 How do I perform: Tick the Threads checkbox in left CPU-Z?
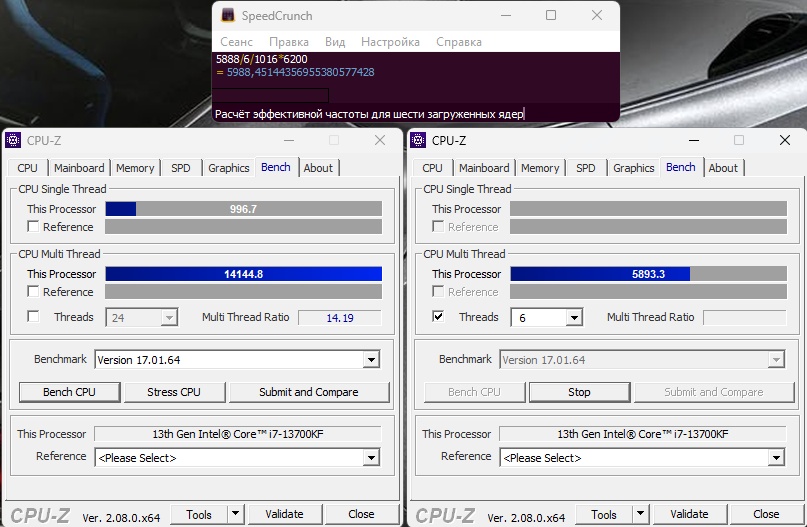tap(33, 316)
